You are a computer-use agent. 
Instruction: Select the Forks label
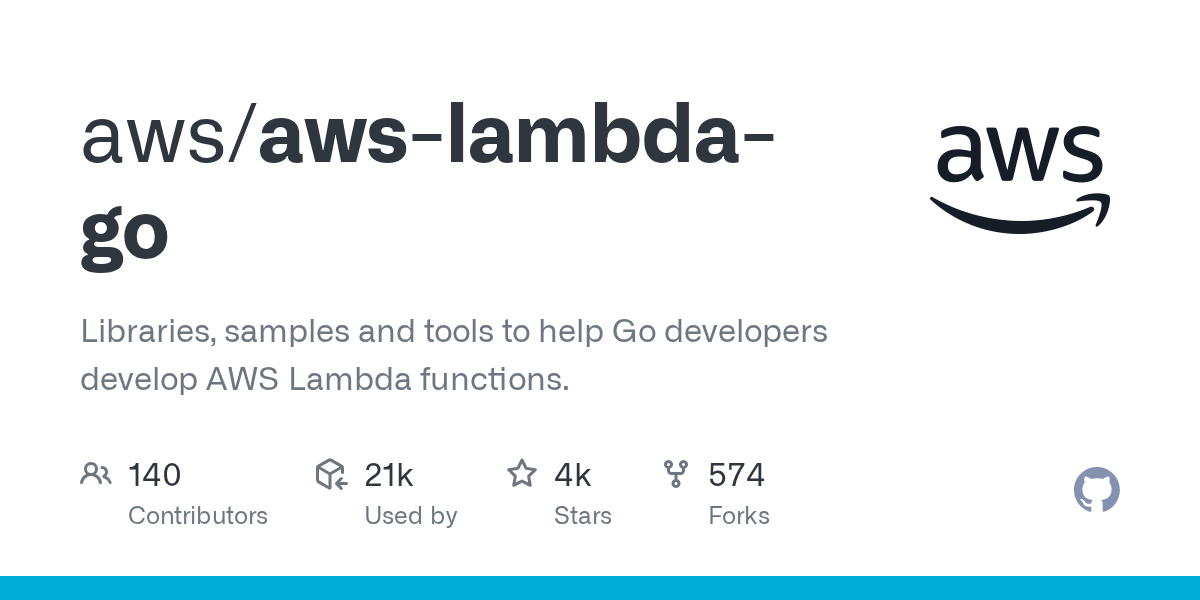pos(739,516)
